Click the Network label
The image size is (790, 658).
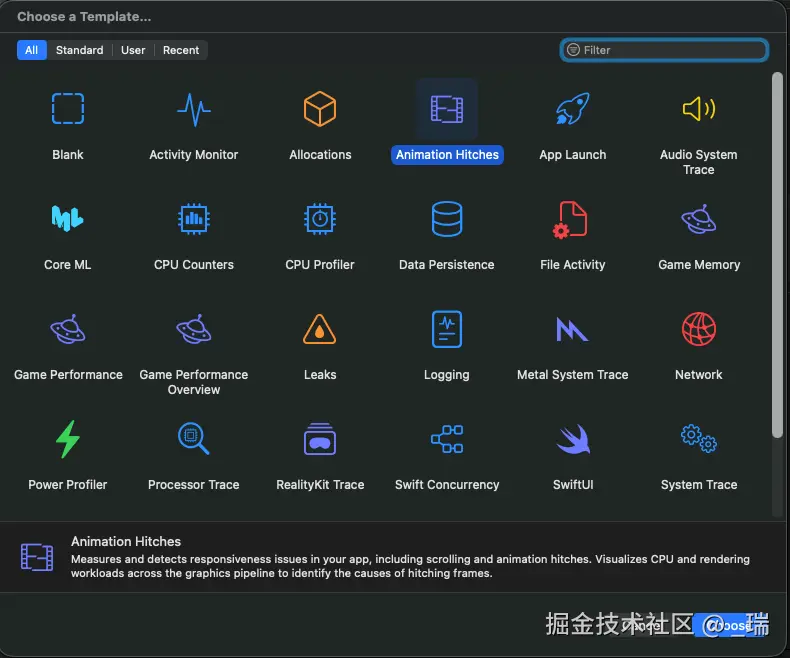click(699, 374)
